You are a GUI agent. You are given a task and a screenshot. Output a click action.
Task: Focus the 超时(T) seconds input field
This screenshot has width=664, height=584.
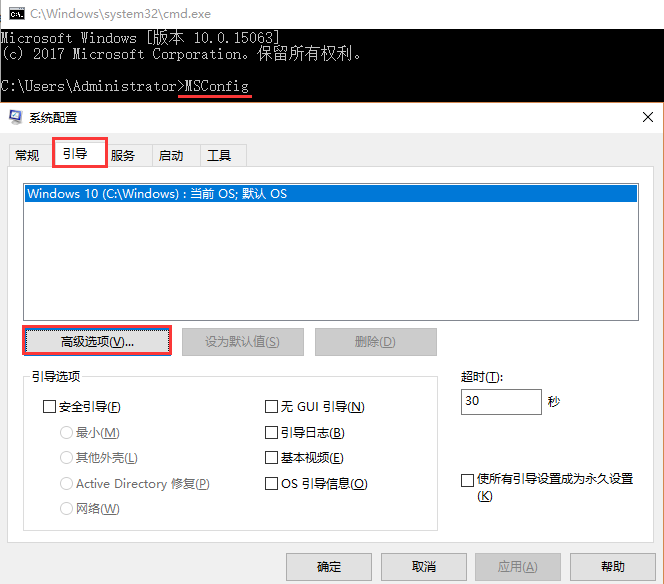coord(501,401)
